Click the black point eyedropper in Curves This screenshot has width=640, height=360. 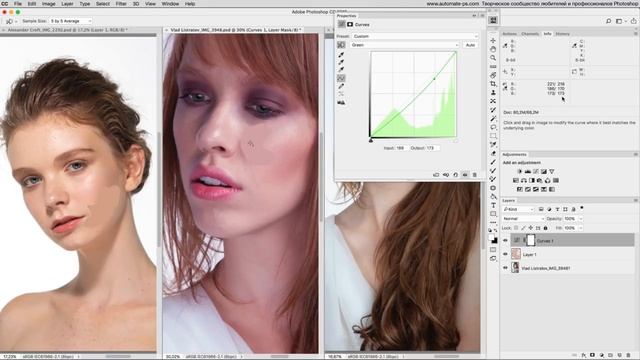point(341,54)
